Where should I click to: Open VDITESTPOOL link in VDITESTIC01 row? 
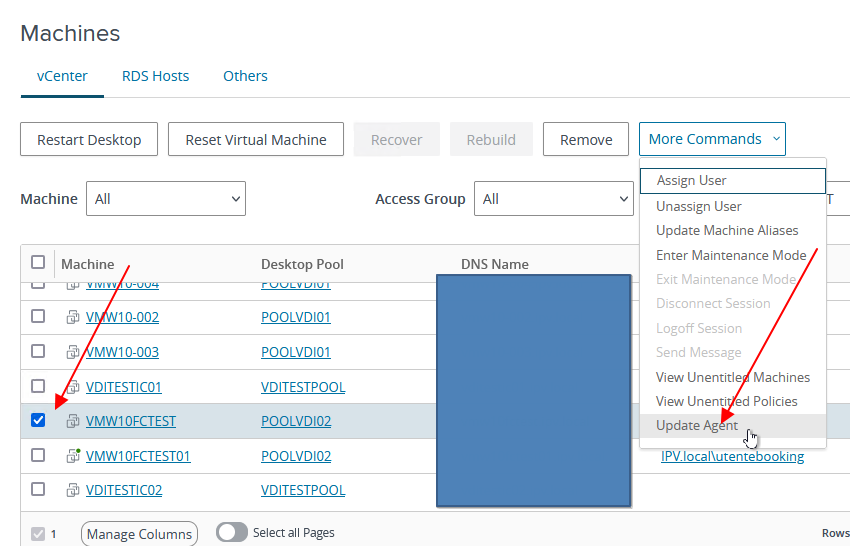[x=303, y=387]
